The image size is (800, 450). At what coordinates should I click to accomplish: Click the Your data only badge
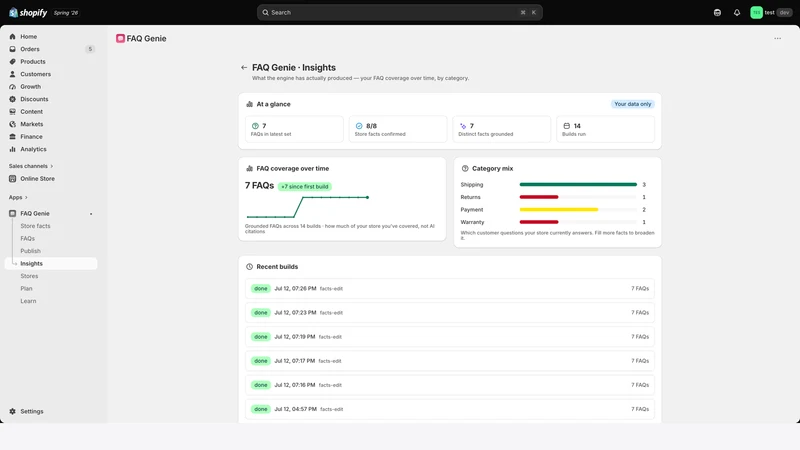click(633, 104)
